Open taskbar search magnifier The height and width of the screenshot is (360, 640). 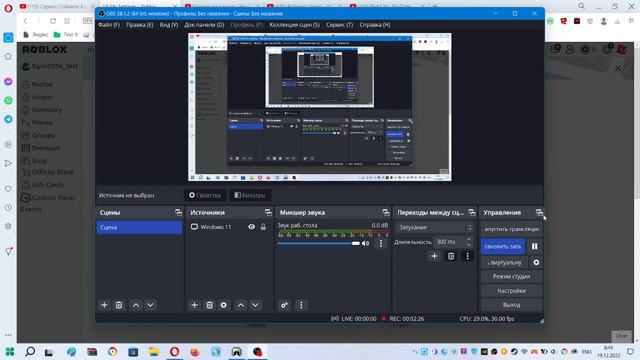(x=30, y=351)
